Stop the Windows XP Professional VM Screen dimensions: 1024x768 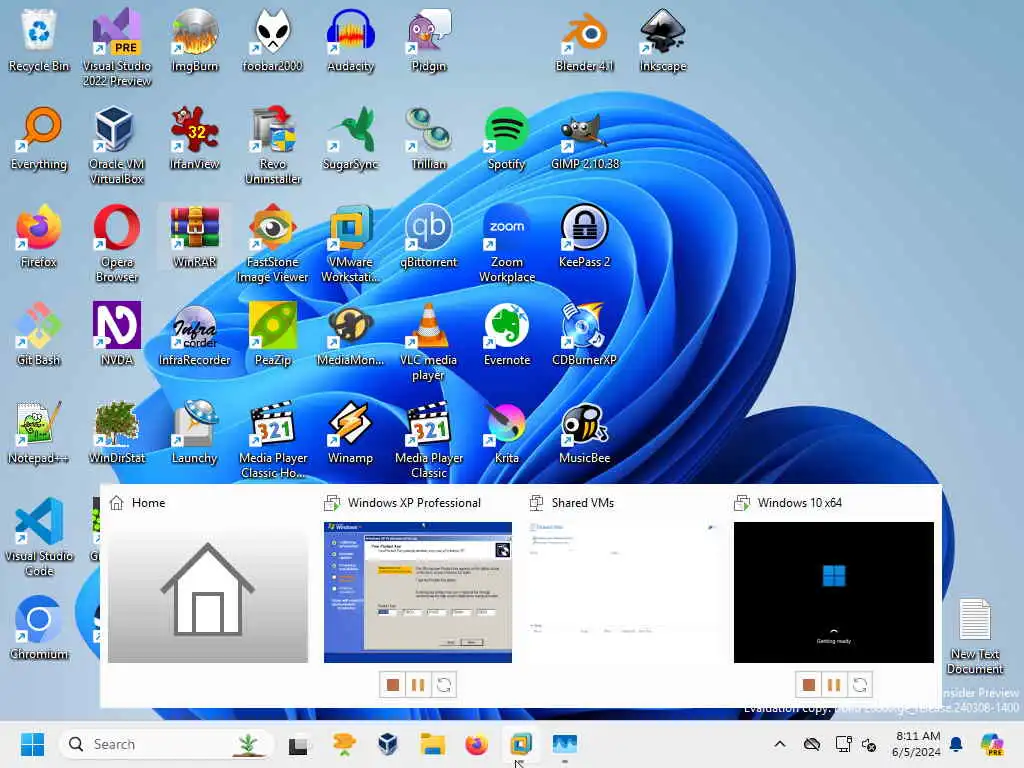coord(392,684)
